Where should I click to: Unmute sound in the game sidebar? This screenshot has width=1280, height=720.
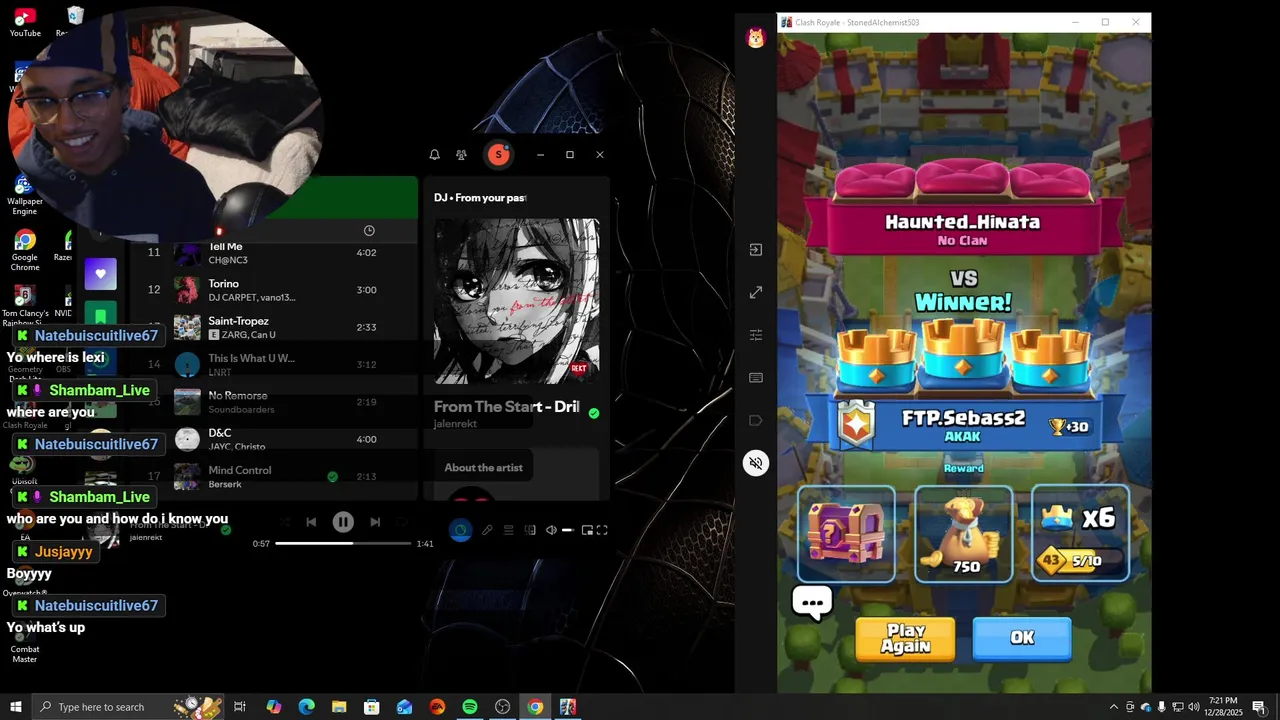pyautogui.click(x=756, y=463)
